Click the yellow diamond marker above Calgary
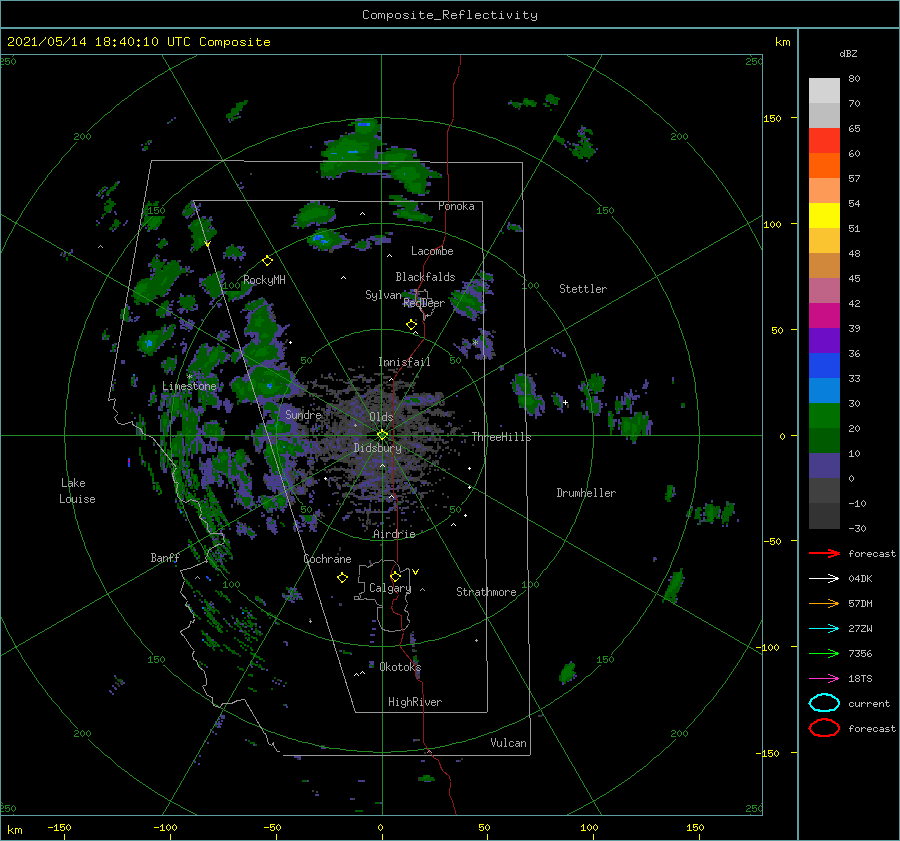This screenshot has width=900, height=841. 395,576
